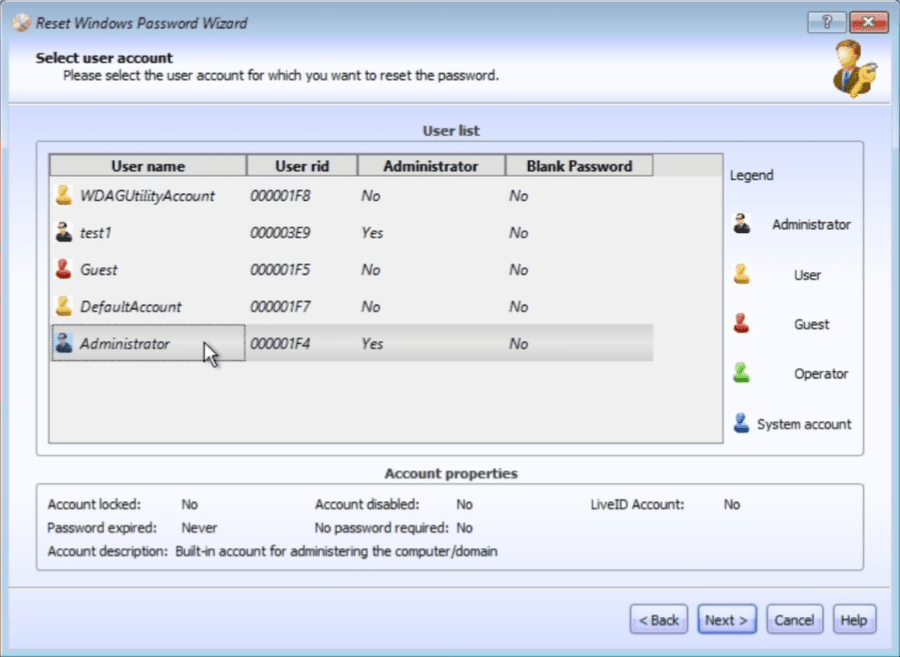Click the Built-in account description text
900x657 pixels.
(x=336, y=551)
